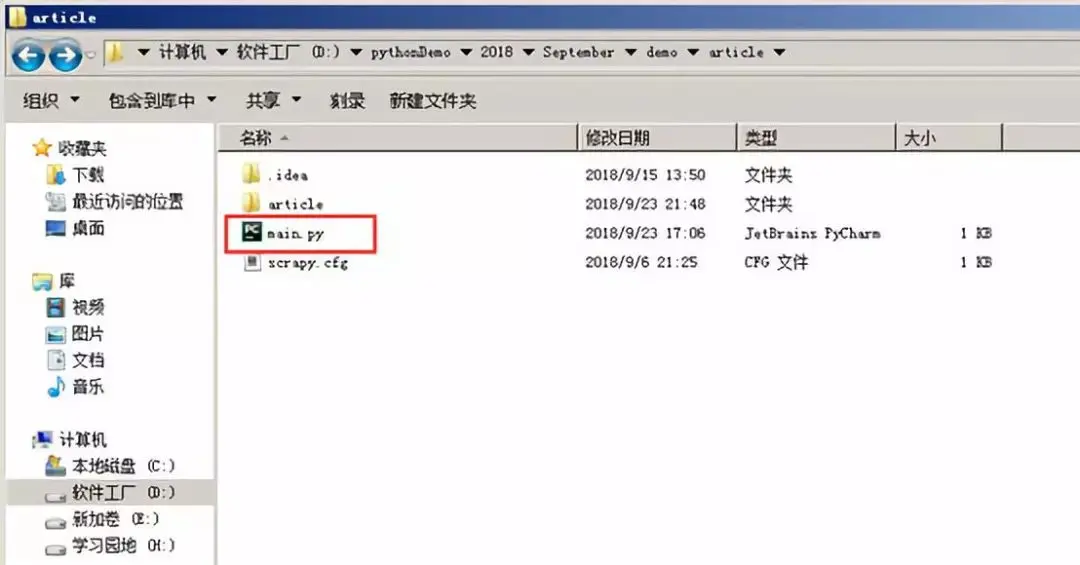Click the 2018/9/6 21:25 date cell
This screenshot has height=565, width=1080.
click(x=641, y=263)
